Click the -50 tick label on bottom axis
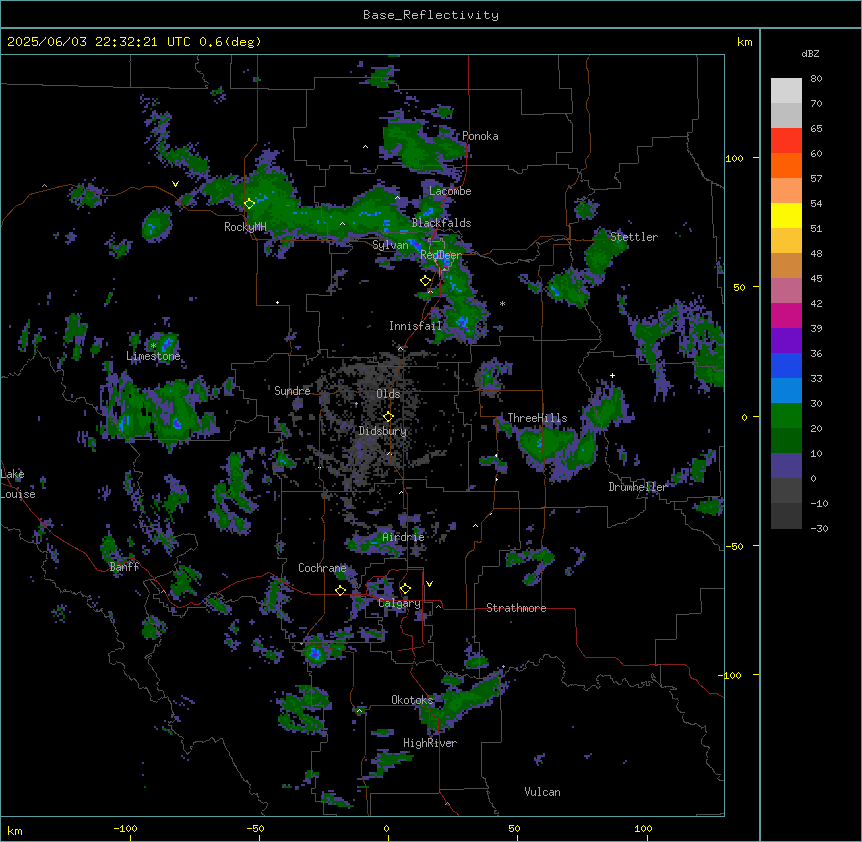Viewport: 862px width, 842px height. (255, 828)
